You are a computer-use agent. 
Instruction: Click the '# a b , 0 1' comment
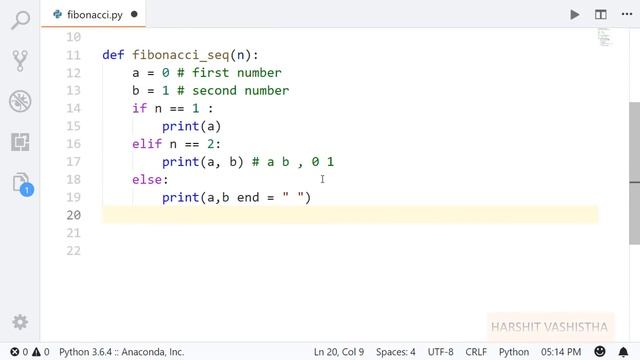point(293,162)
